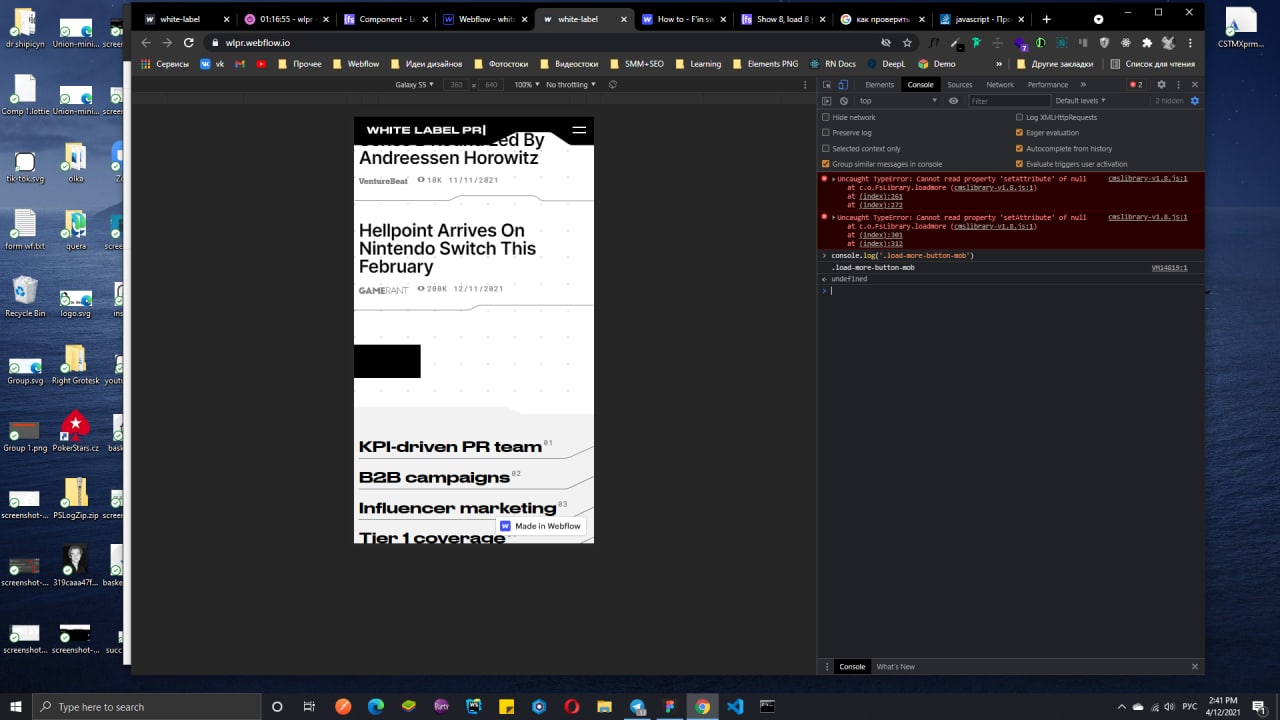The height and width of the screenshot is (720, 1280).
Task: Open console settings blue gear
Action: click(1194, 101)
